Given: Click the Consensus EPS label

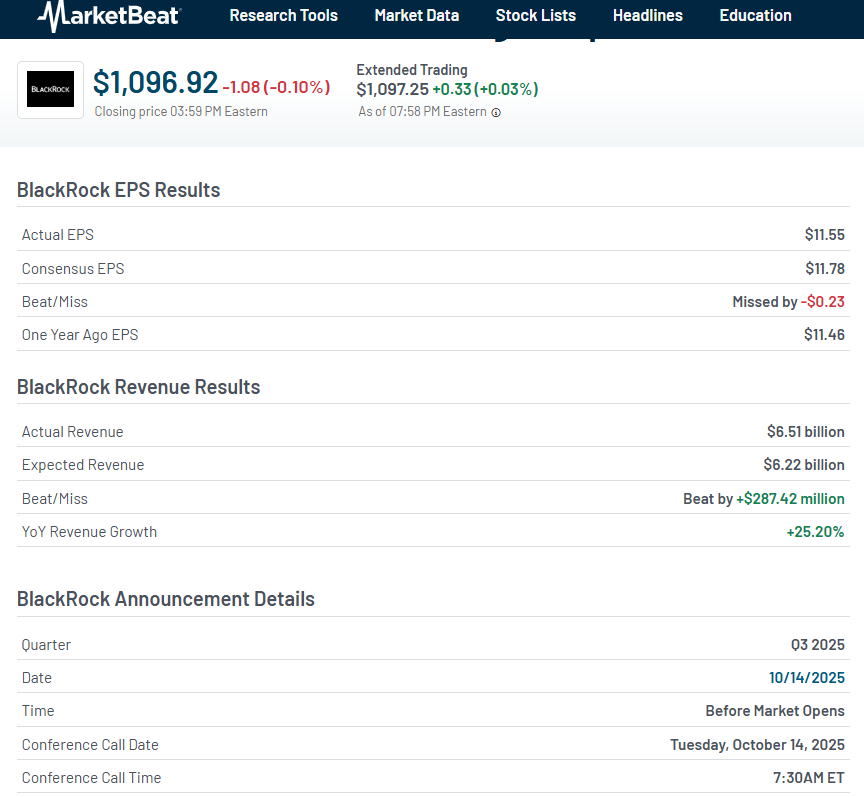Looking at the screenshot, I should point(73,268).
